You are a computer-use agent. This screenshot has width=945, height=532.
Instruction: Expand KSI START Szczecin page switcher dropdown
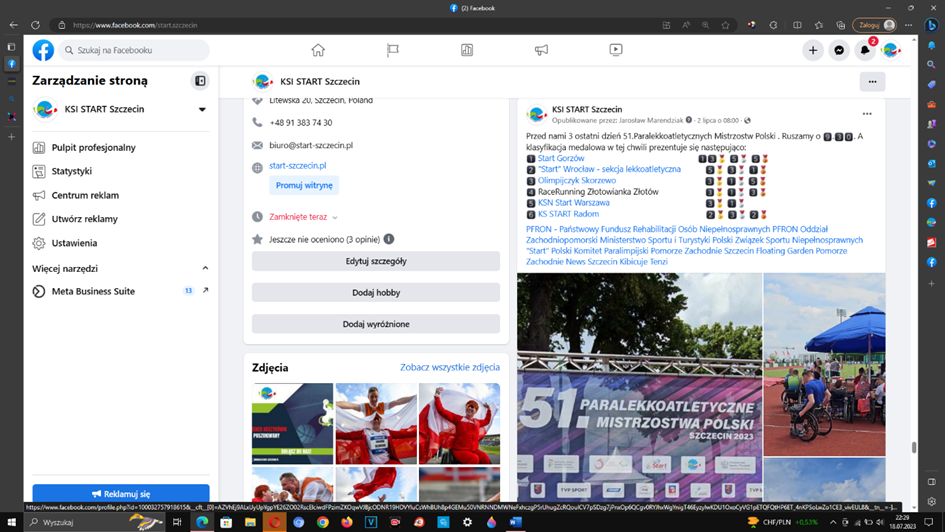(x=202, y=110)
